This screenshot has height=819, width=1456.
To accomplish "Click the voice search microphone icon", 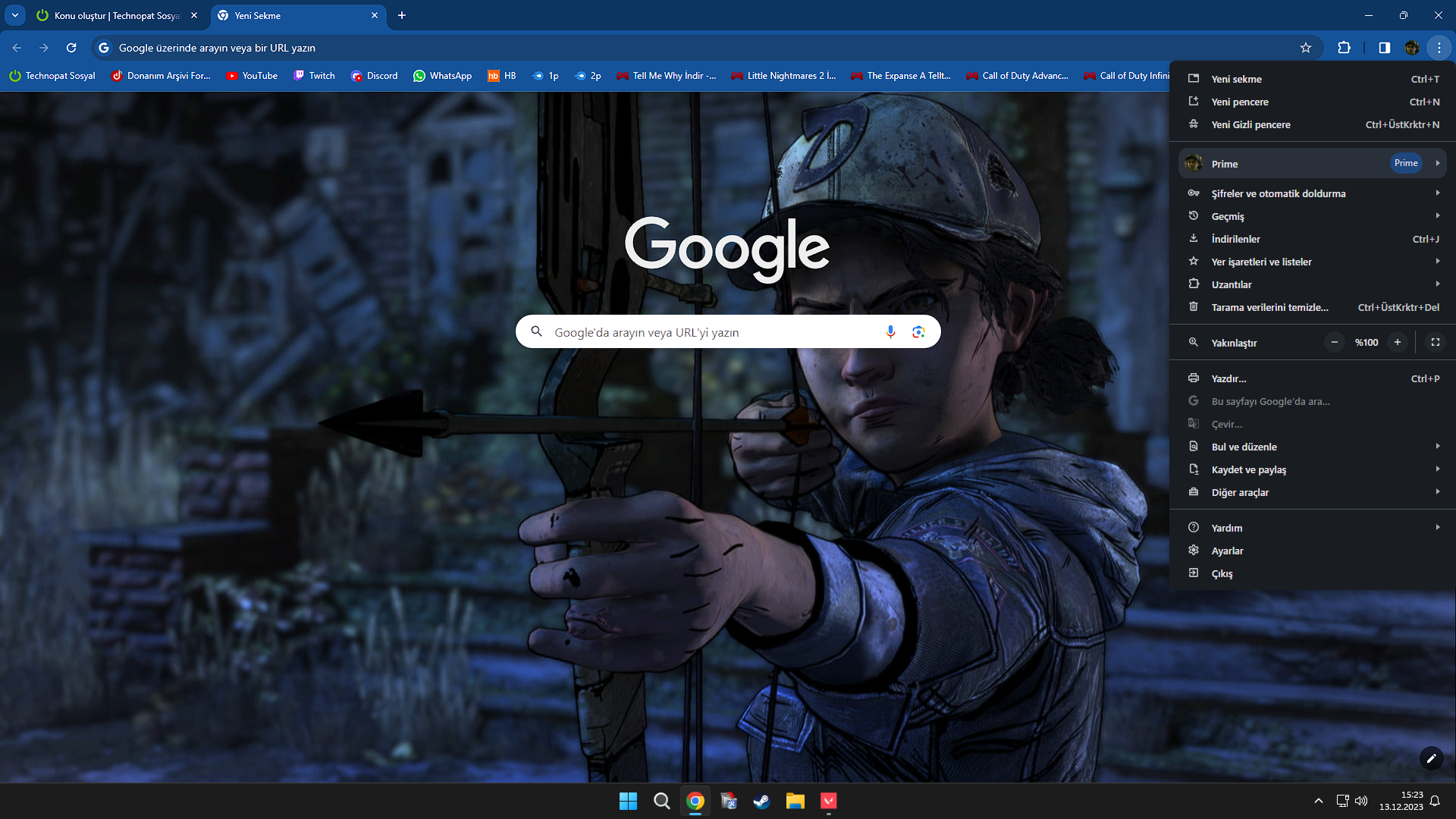I will click(890, 331).
